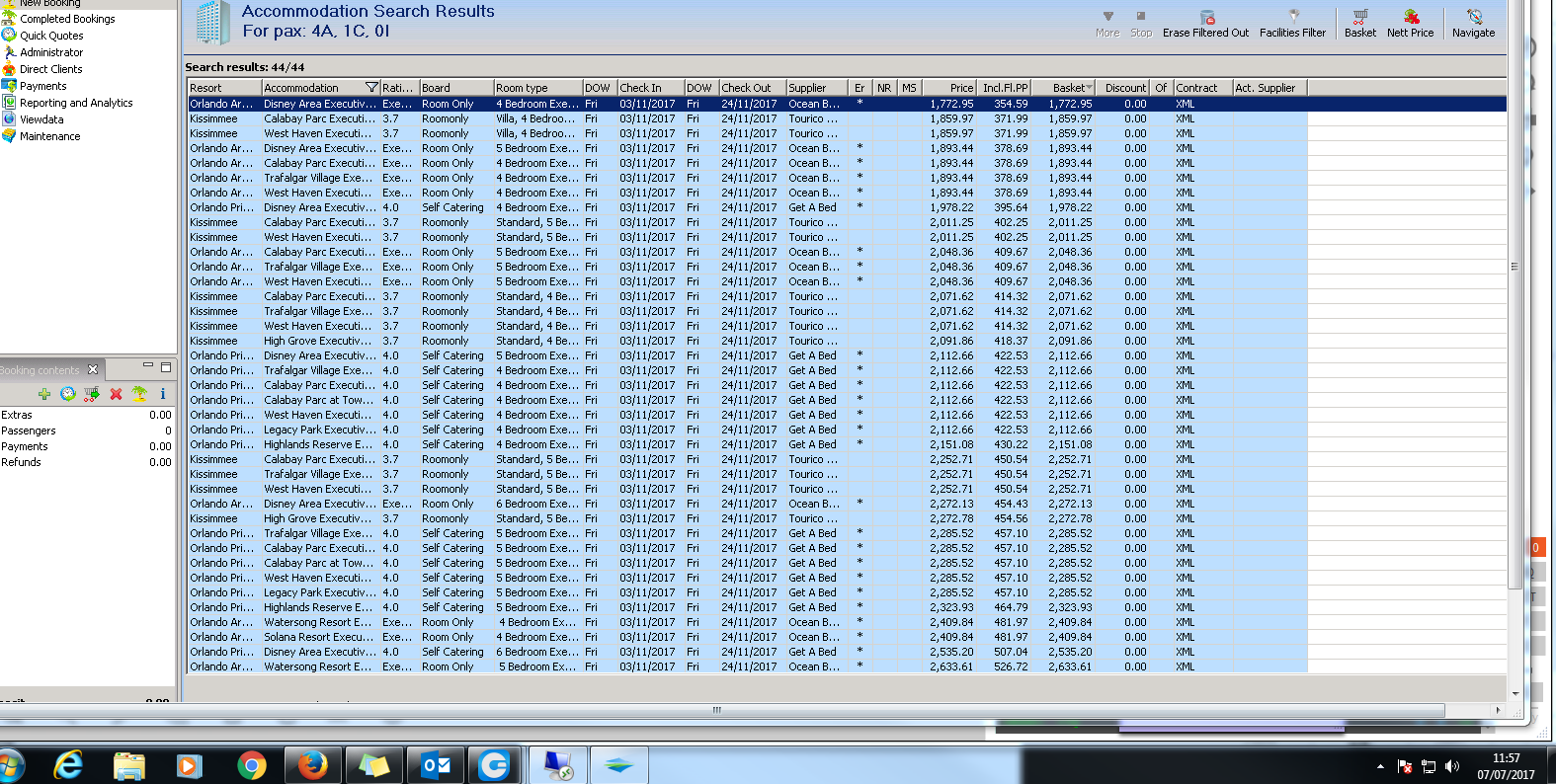Click scroll-down arrow of results list
1556x784 pixels.
1514,693
